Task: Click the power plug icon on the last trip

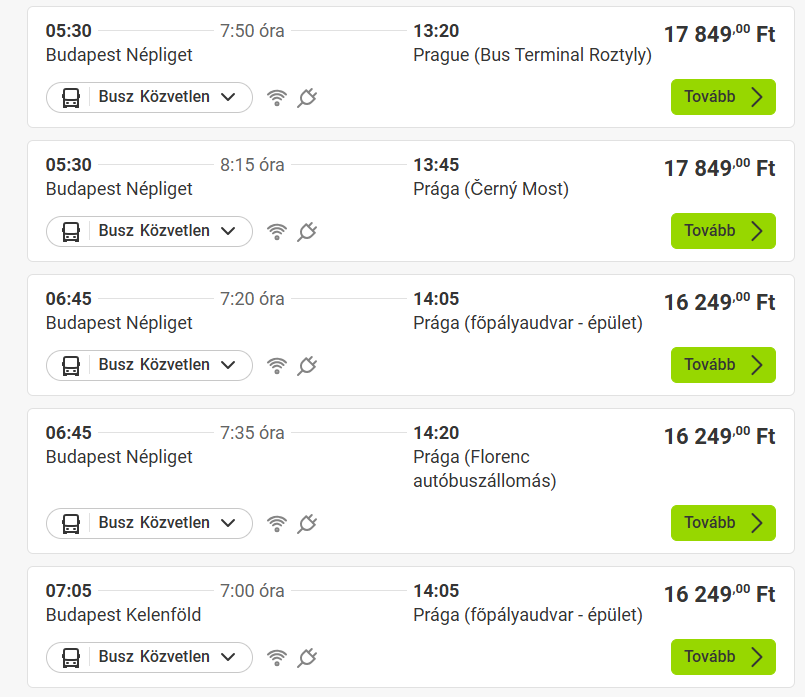Action: [307, 657]
